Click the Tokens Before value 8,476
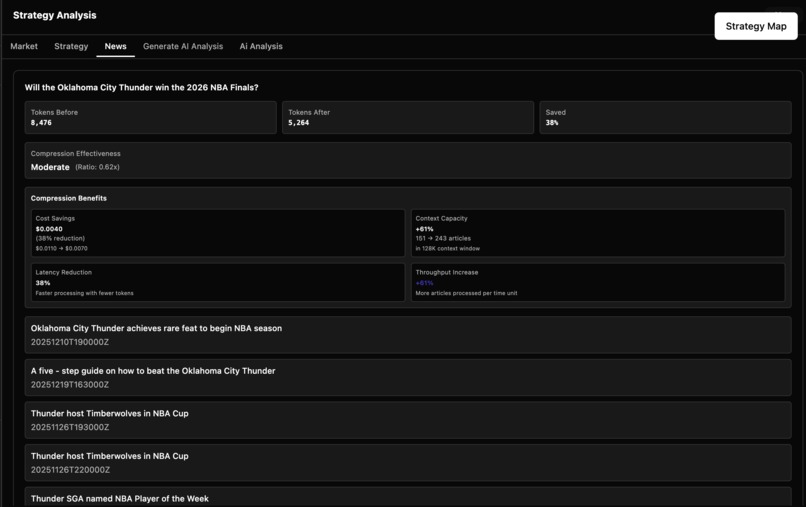Screen dimensions: 806x507 pos(41,123)
